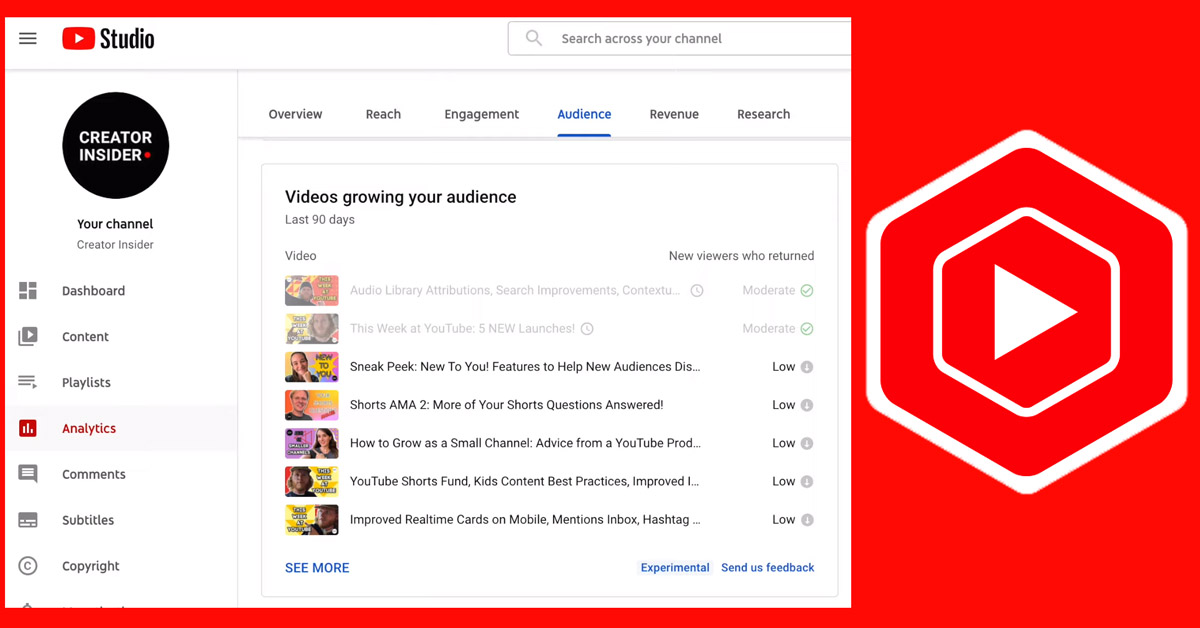Image resolution: width=1200 pixels, height=628 pixels.
Task: Open This Week at YouTube 5 NEW Launches thumbnail
Action: tap(312, 329)
